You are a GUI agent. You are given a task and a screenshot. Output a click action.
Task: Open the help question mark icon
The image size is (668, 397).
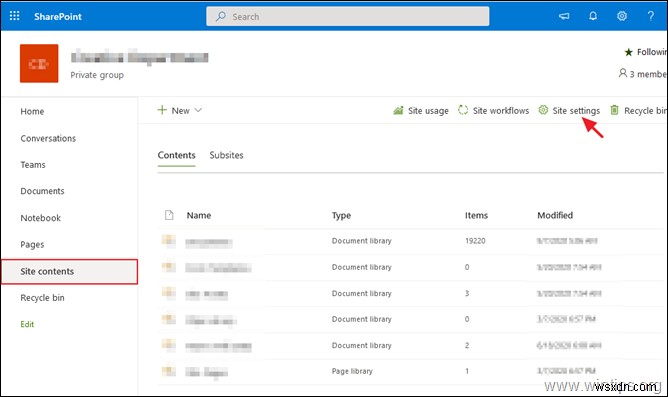(x=651, y=16)
